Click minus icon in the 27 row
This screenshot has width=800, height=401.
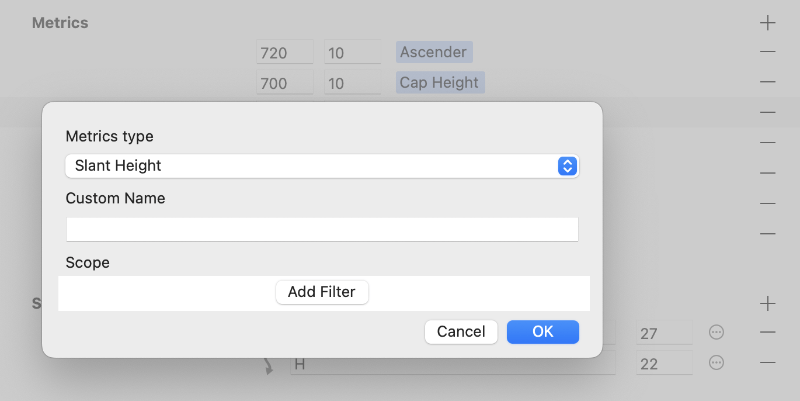tap(767, 333)
